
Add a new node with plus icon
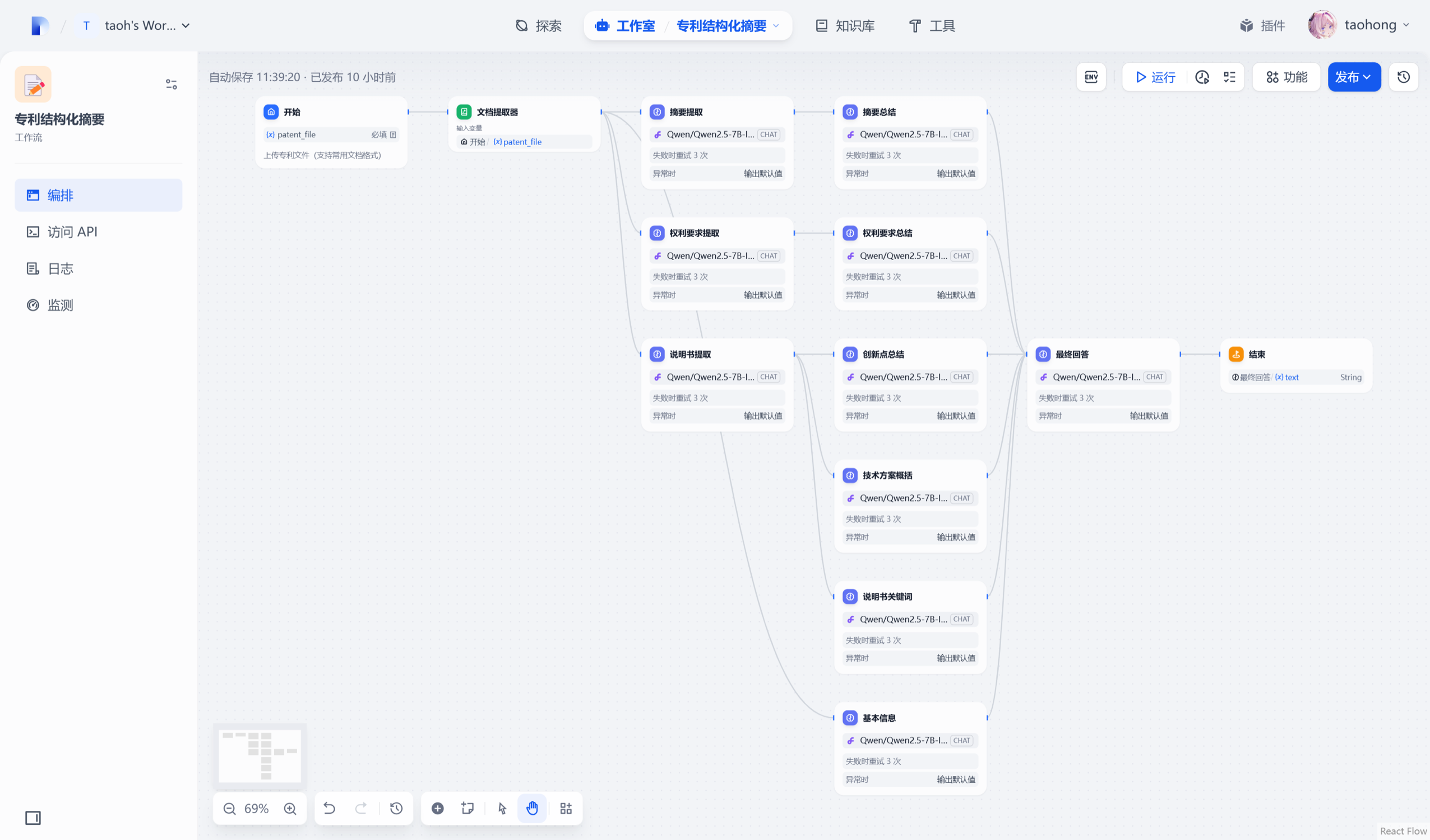coord(437,808)
